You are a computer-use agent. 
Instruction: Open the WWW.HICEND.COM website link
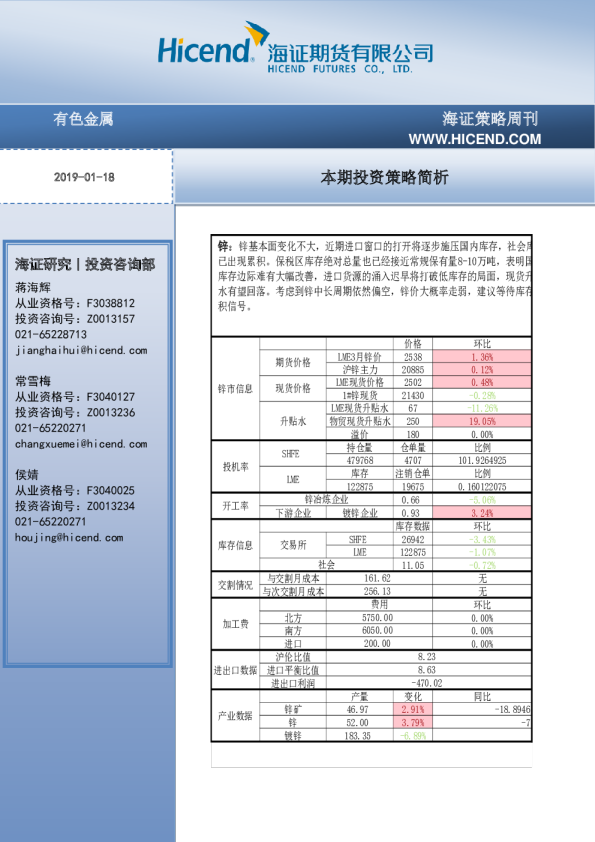coord(475,140)
